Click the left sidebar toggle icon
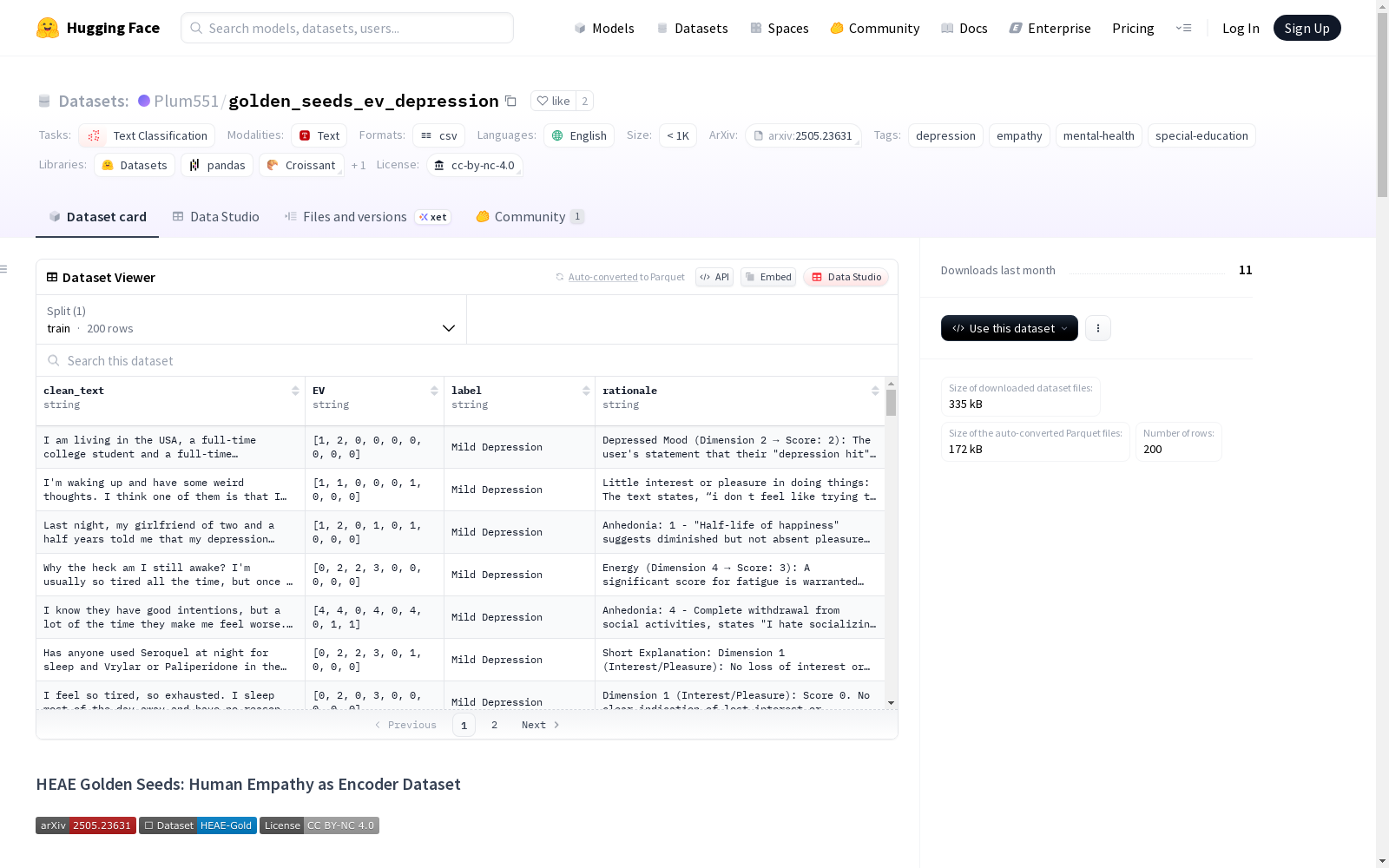Viewport: 1389px width, 868px height. [x=3, y=269]
